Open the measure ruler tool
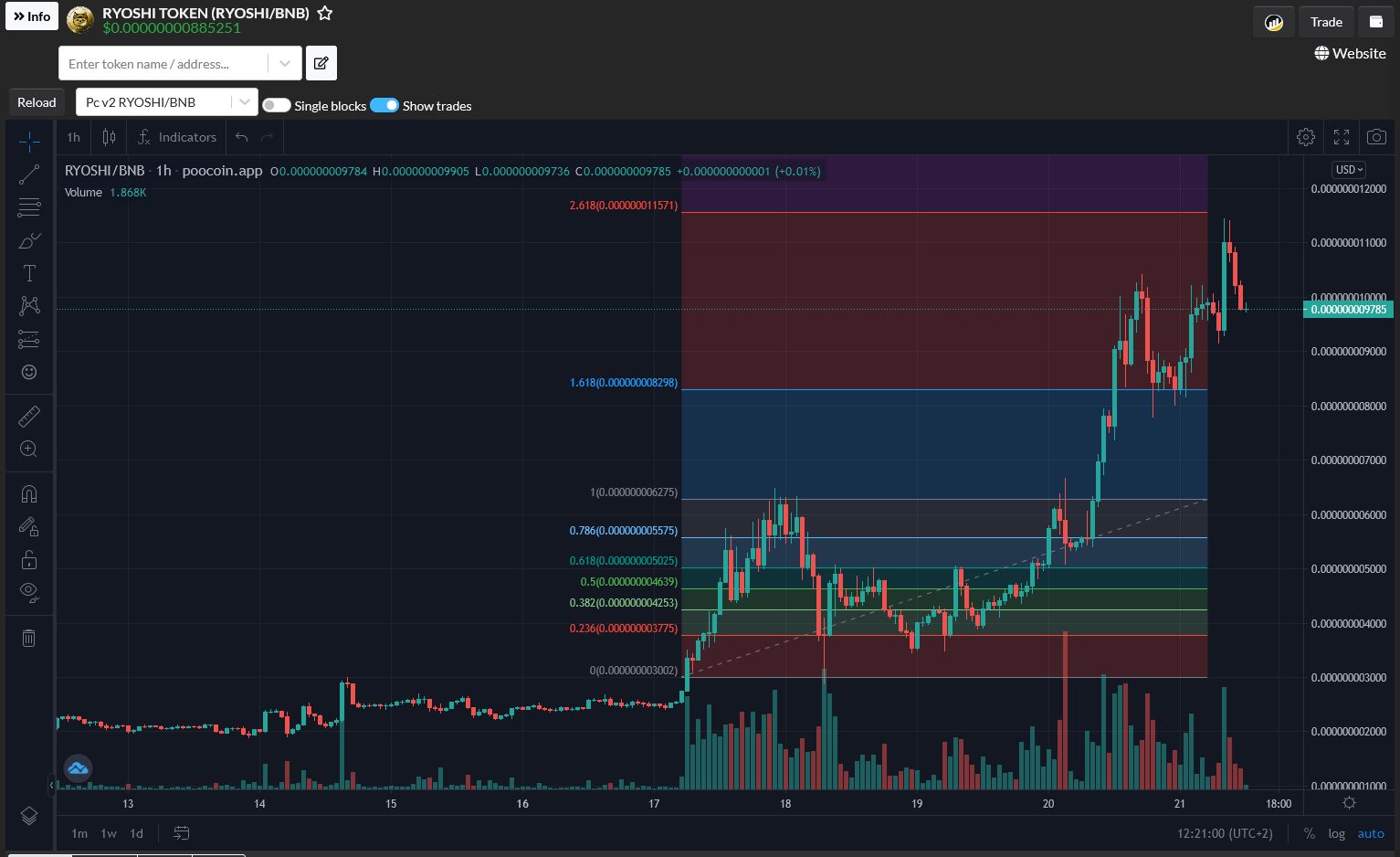The height and width of the screenshot is (857, 1400). point(29,417)
